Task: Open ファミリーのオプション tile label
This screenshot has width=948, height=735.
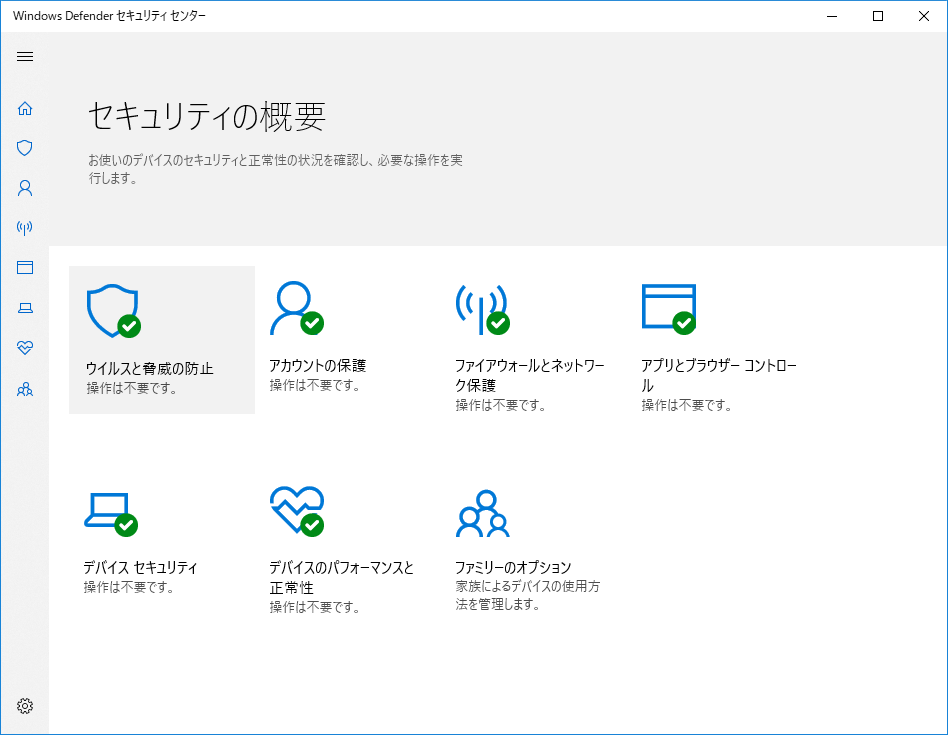Action: [x=513, y=568]
